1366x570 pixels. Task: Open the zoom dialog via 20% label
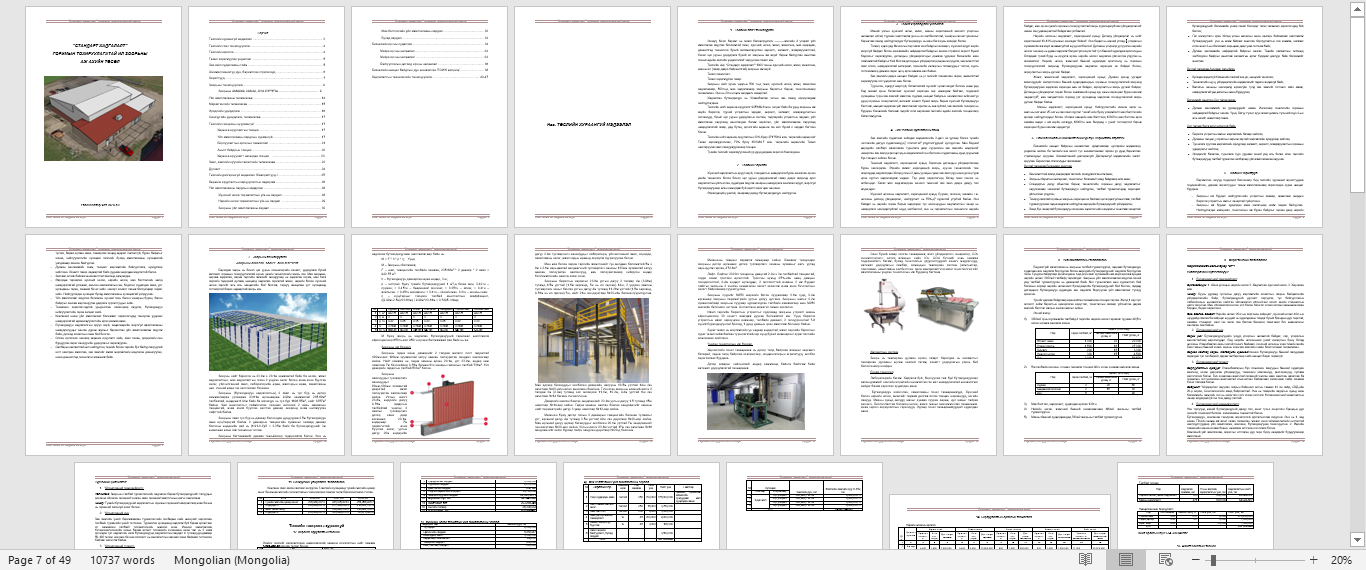[x=1340, y=560]
